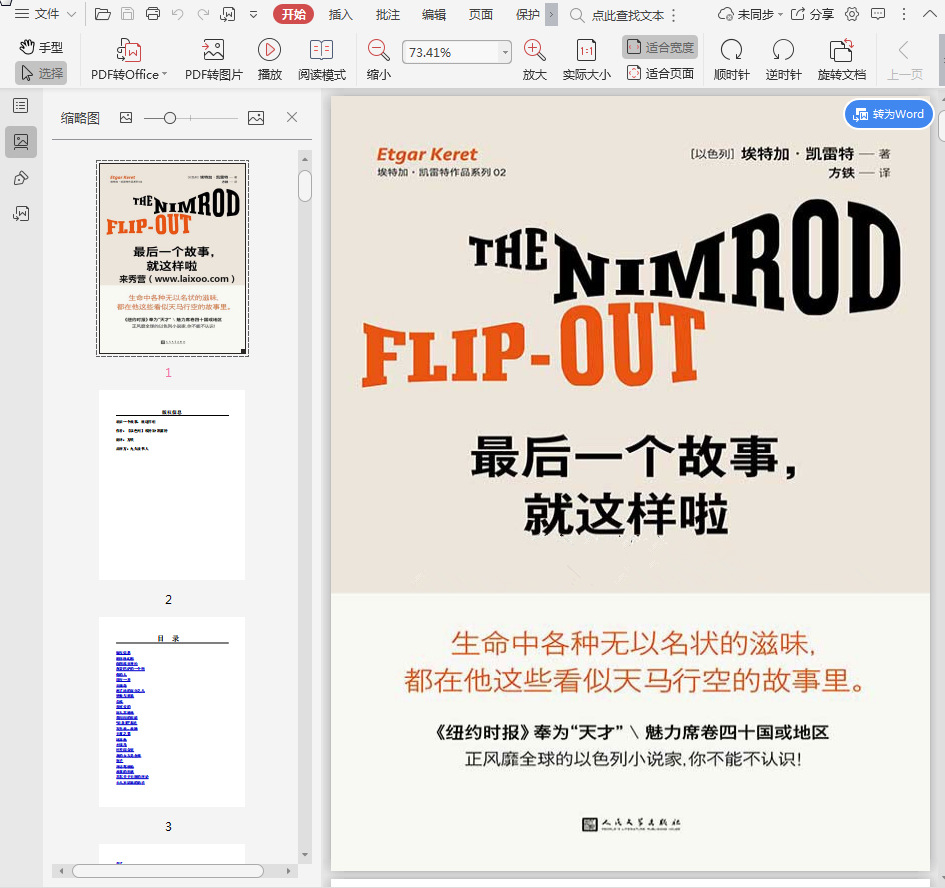The width and height of the screenshot is (945, 888).
Task: Click the 分享 share button
Action: (x=812, y=14)
